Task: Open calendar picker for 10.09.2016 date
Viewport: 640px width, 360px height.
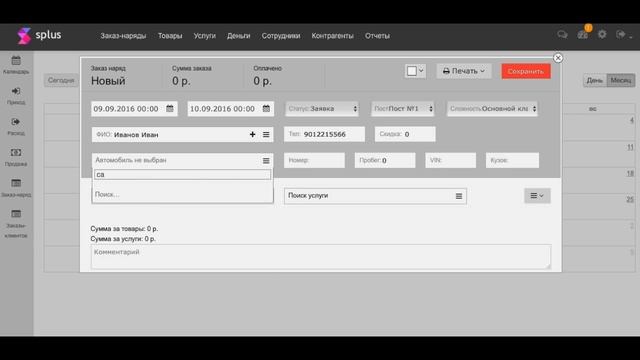Action: (x=266, y=109)
